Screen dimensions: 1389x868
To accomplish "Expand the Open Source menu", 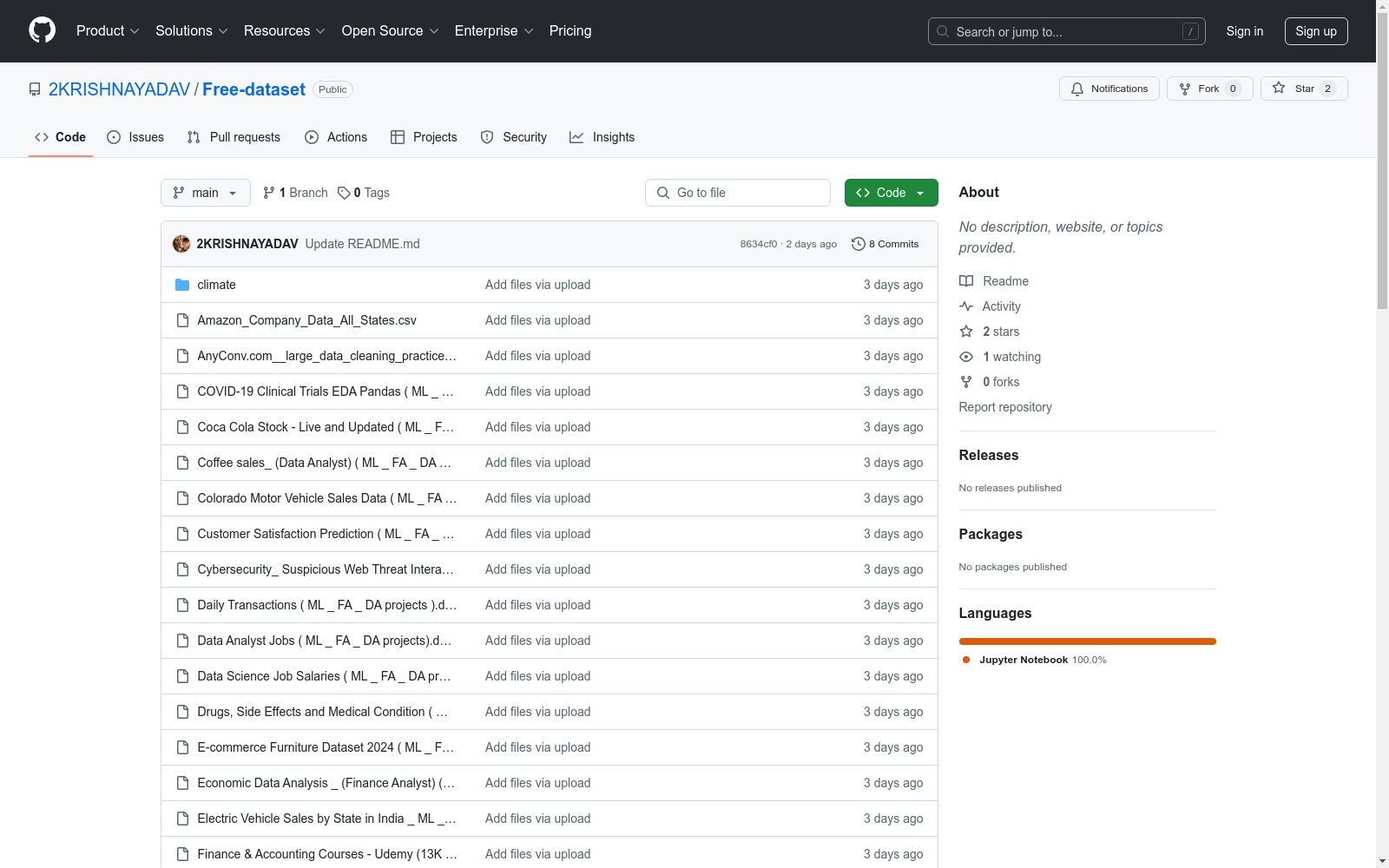I will pyautogui.click(x=391, y=30).
